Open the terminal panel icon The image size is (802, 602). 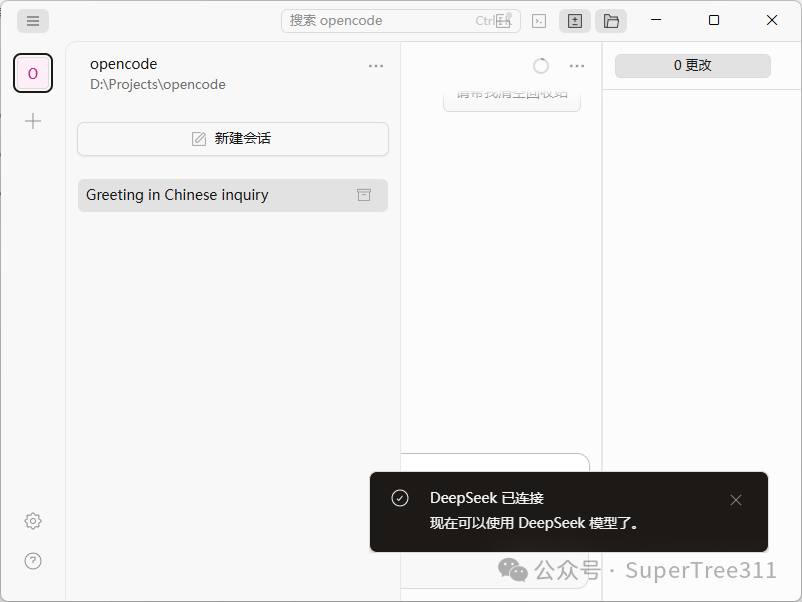click(x=539, y=21)
